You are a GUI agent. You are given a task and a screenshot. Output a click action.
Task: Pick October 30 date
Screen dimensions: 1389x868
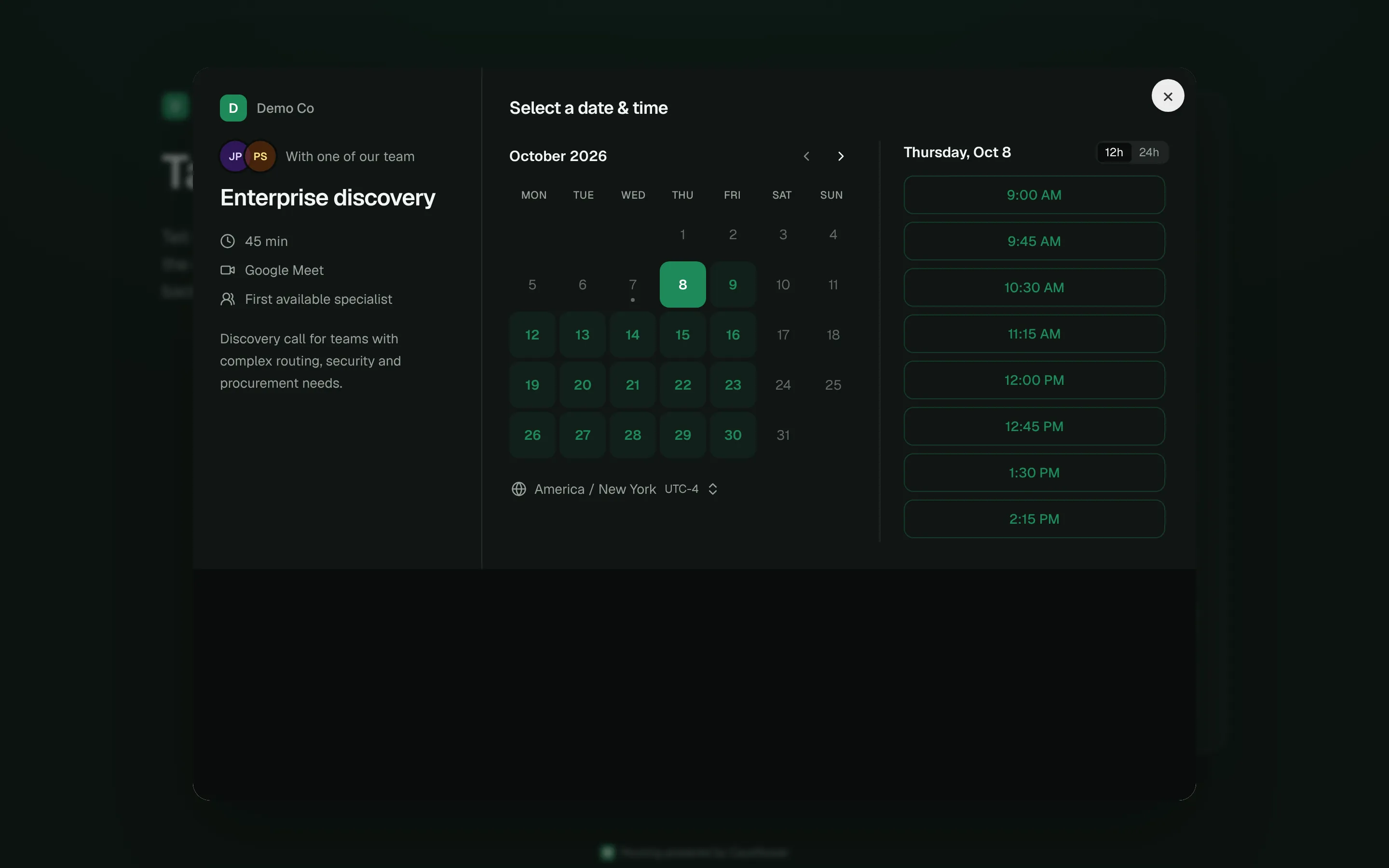click(x=733, y=435)
